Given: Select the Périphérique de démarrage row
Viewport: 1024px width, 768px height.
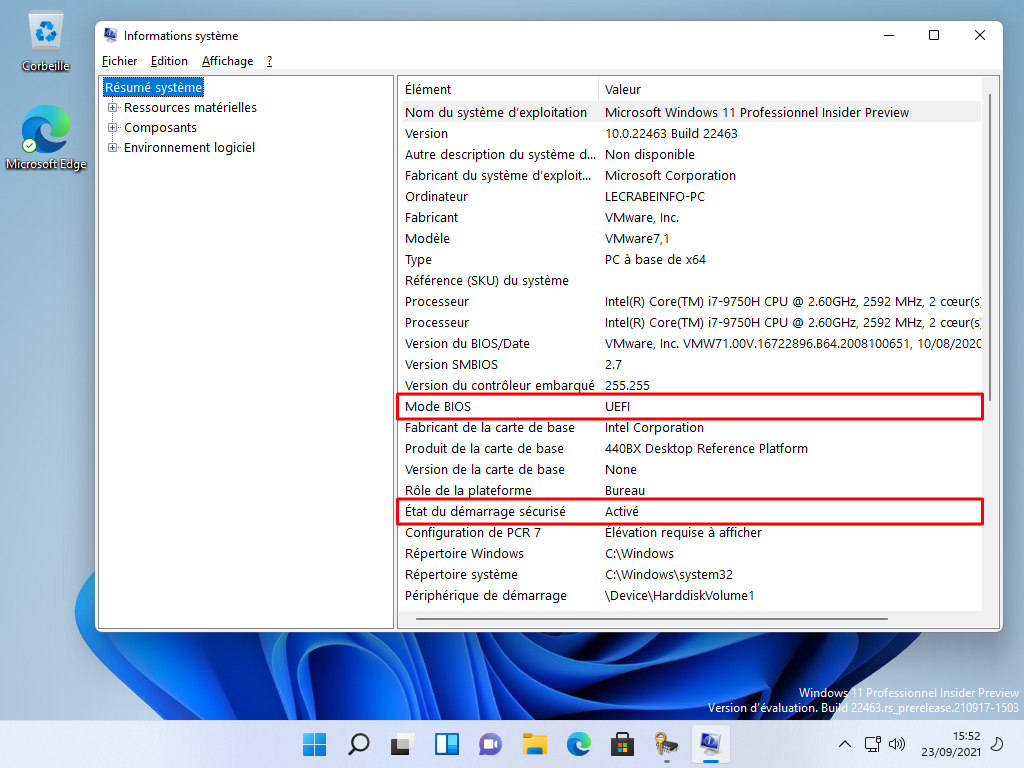Looking at the screenshot, I should [690, 596].
